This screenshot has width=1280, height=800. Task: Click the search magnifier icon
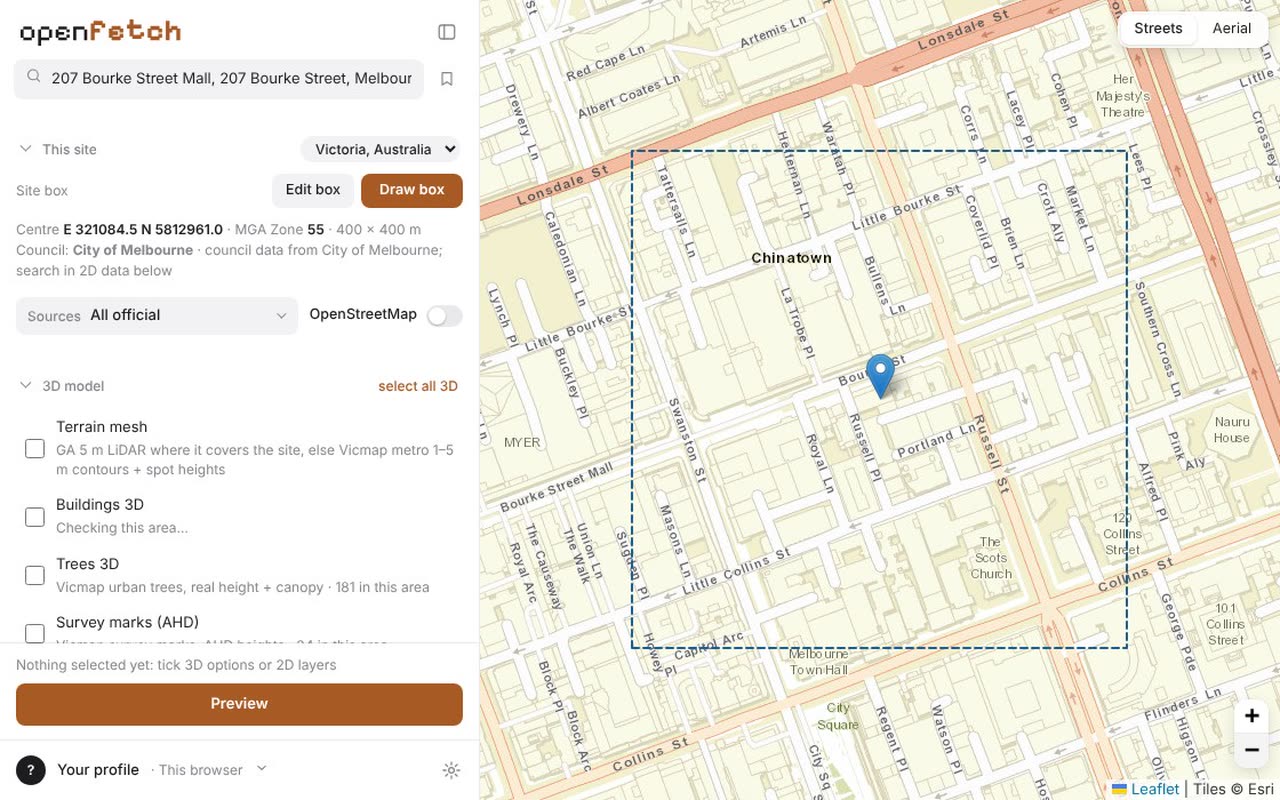34,77
